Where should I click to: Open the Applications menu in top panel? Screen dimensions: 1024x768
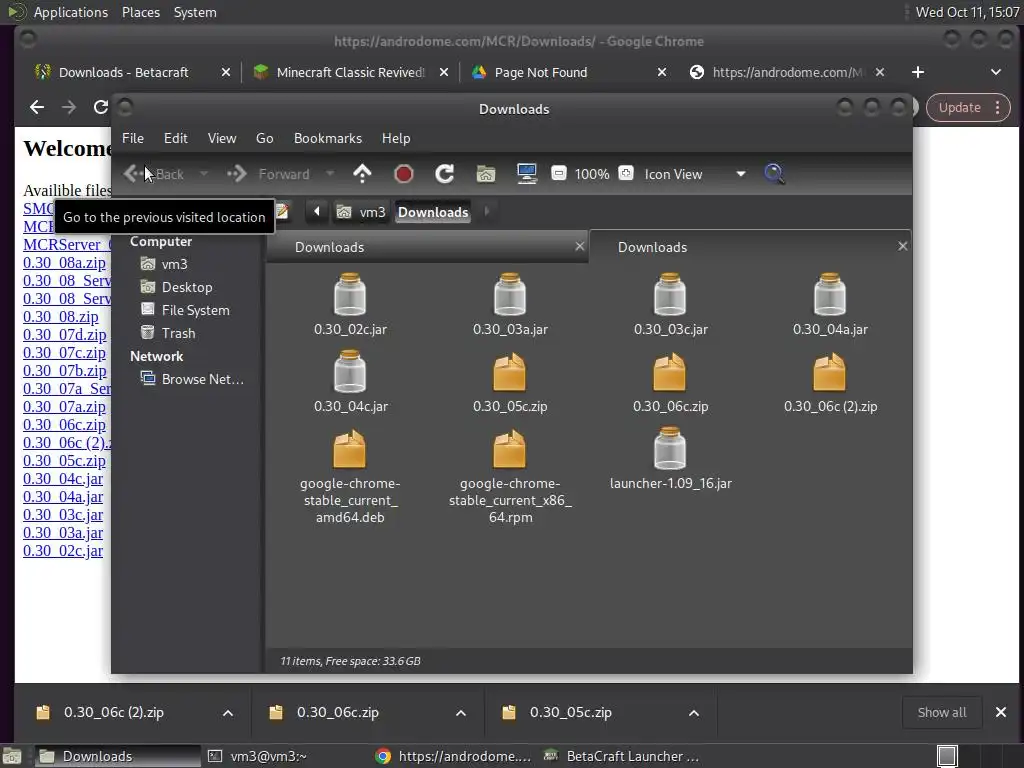[x=71, y=12]
